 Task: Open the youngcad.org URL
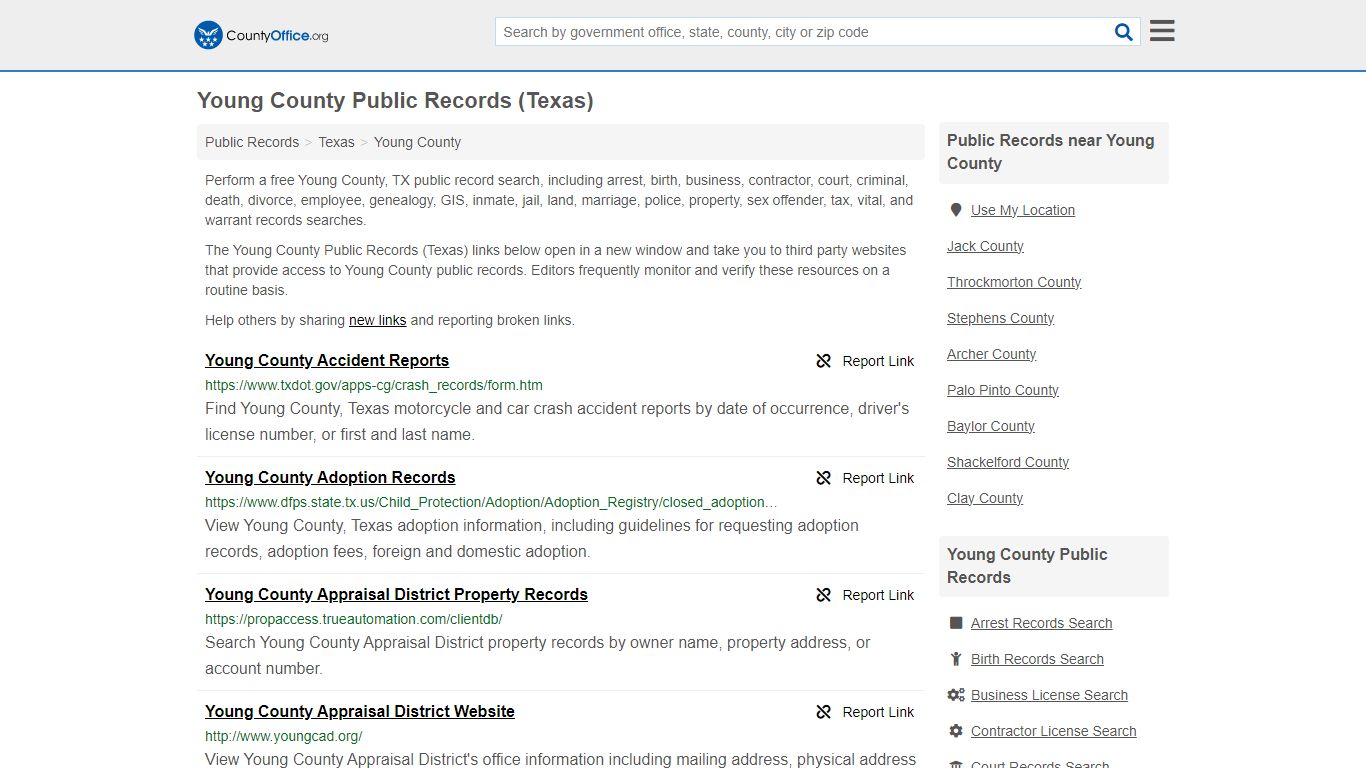pyautogui.click(x=284, y=736)
